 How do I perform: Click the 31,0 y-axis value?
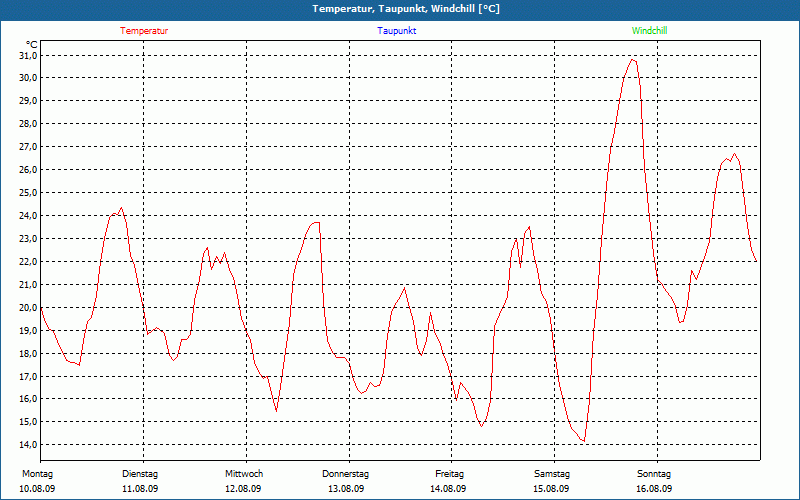pyautogui.click(x=29, y=55)
